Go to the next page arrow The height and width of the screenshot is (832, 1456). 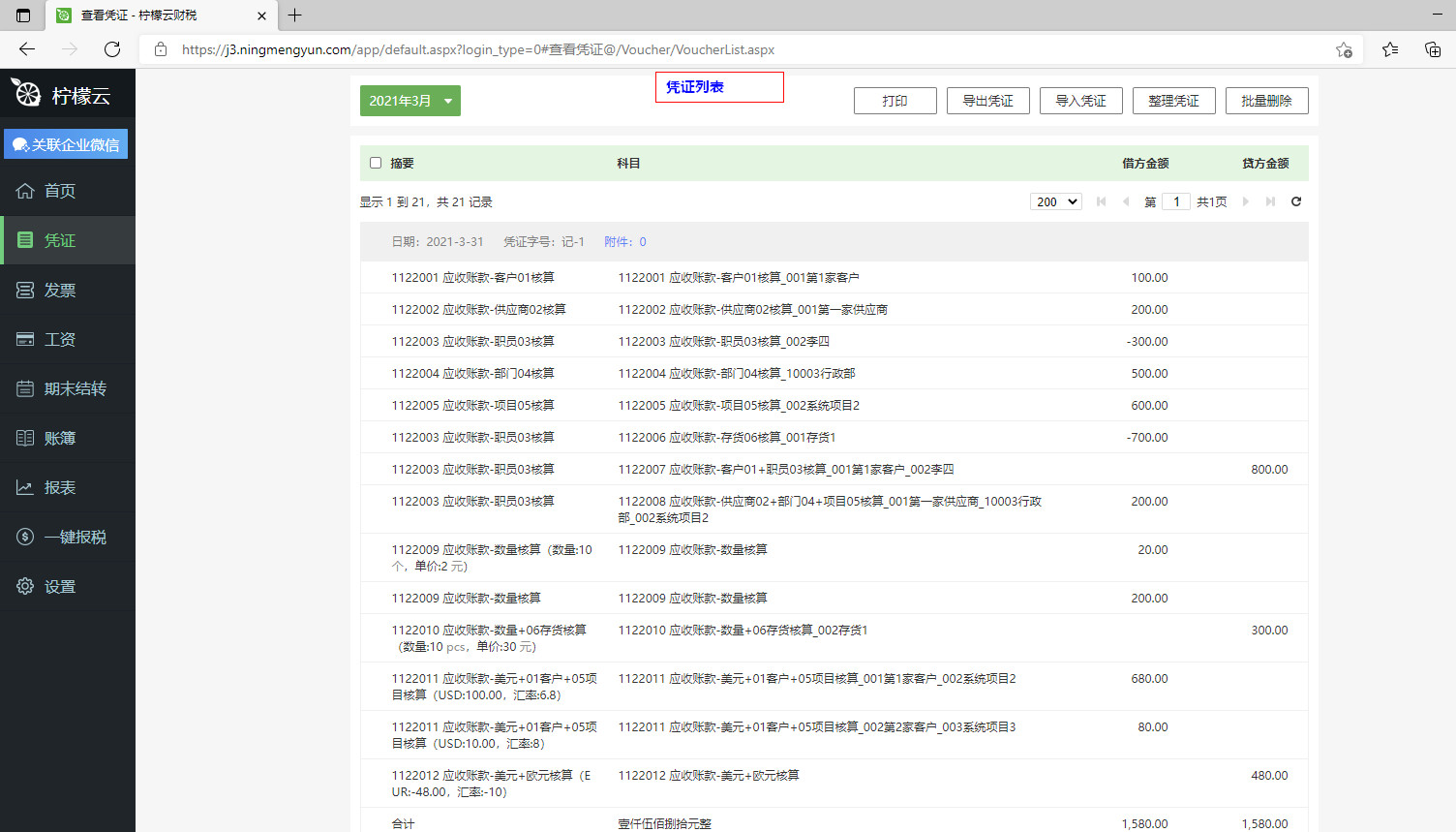[x=1246, y=201]
